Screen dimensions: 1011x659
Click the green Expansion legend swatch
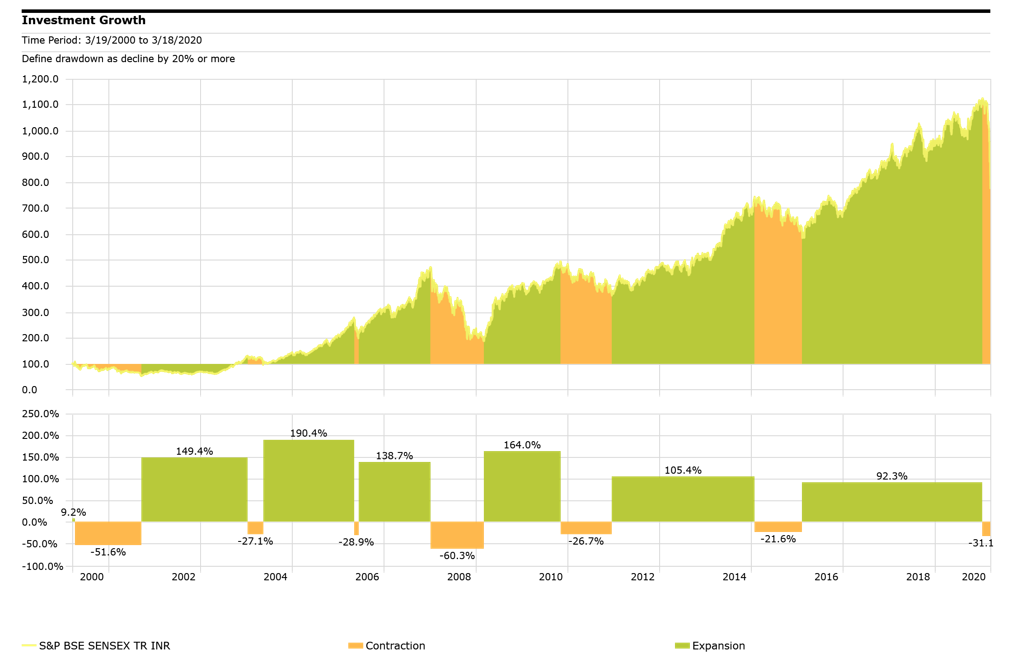coord(683,646)
